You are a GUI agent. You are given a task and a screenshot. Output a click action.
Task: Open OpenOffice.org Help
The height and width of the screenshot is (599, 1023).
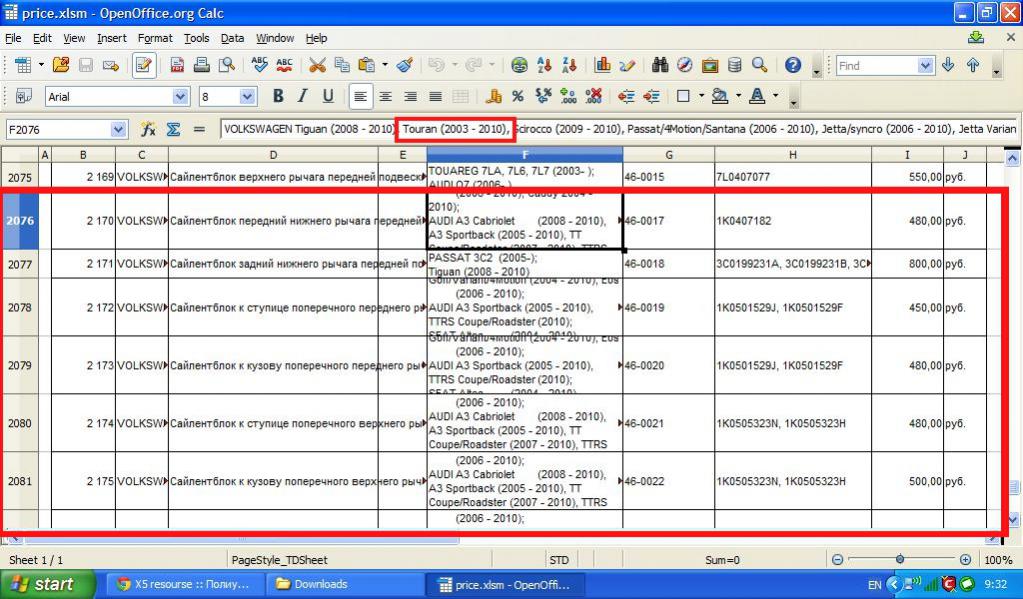pos(793,65)
